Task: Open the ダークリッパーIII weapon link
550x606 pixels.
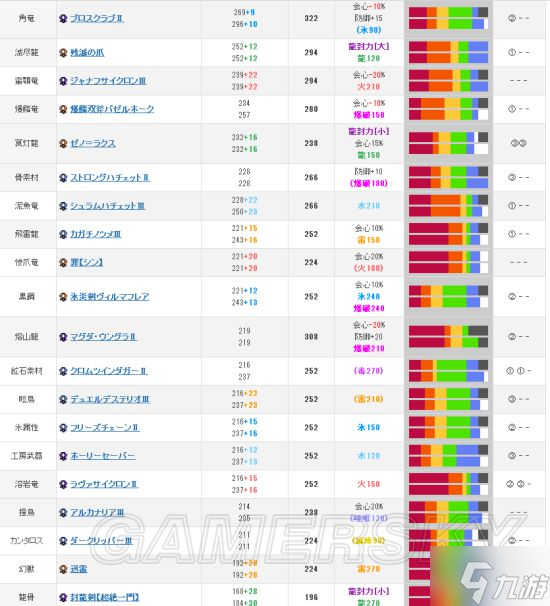Action: pos(101,541)
